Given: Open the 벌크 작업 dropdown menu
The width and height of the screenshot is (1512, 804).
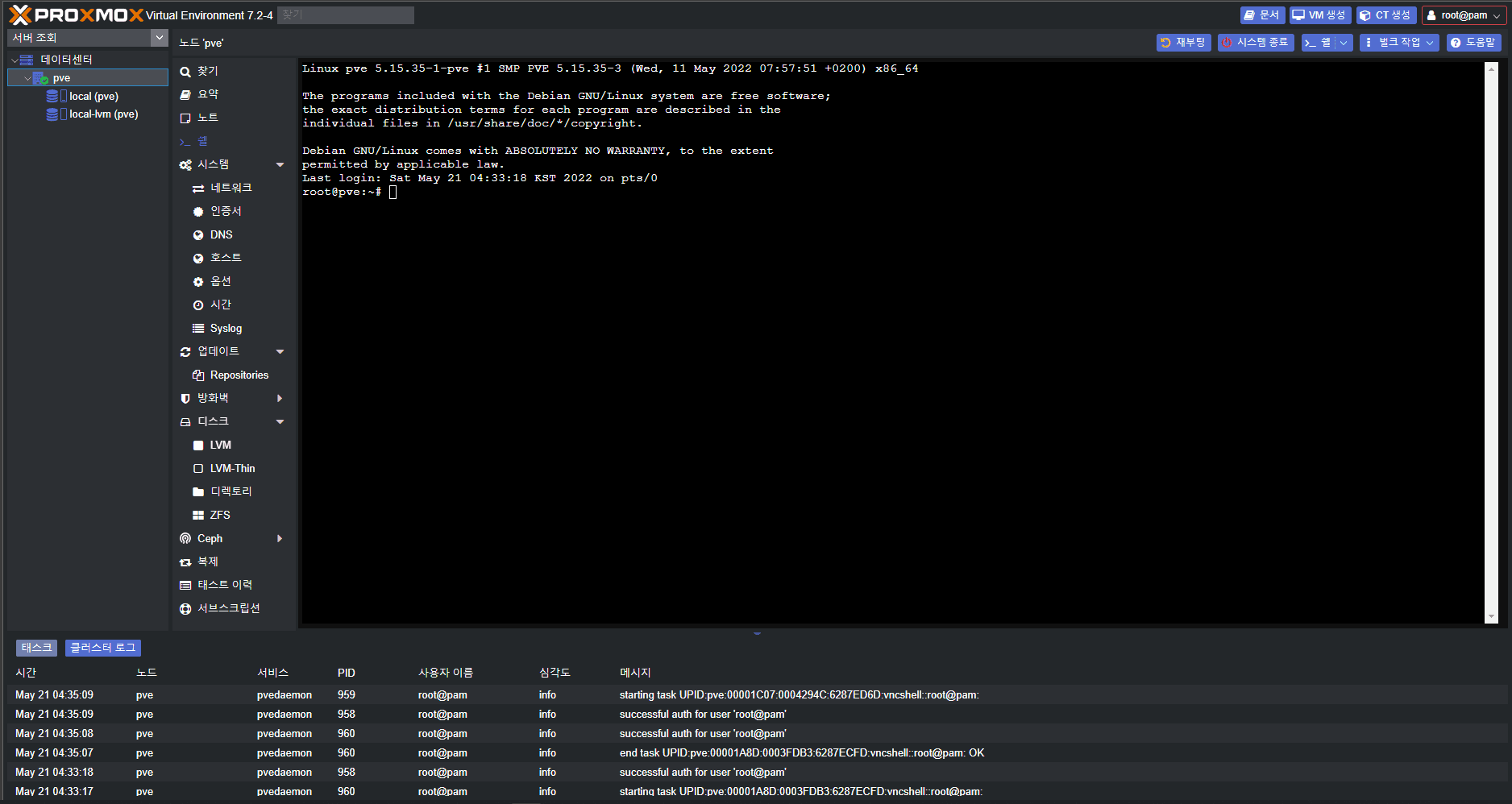Looking at the screenshot, I should (x=1398, y=43).
